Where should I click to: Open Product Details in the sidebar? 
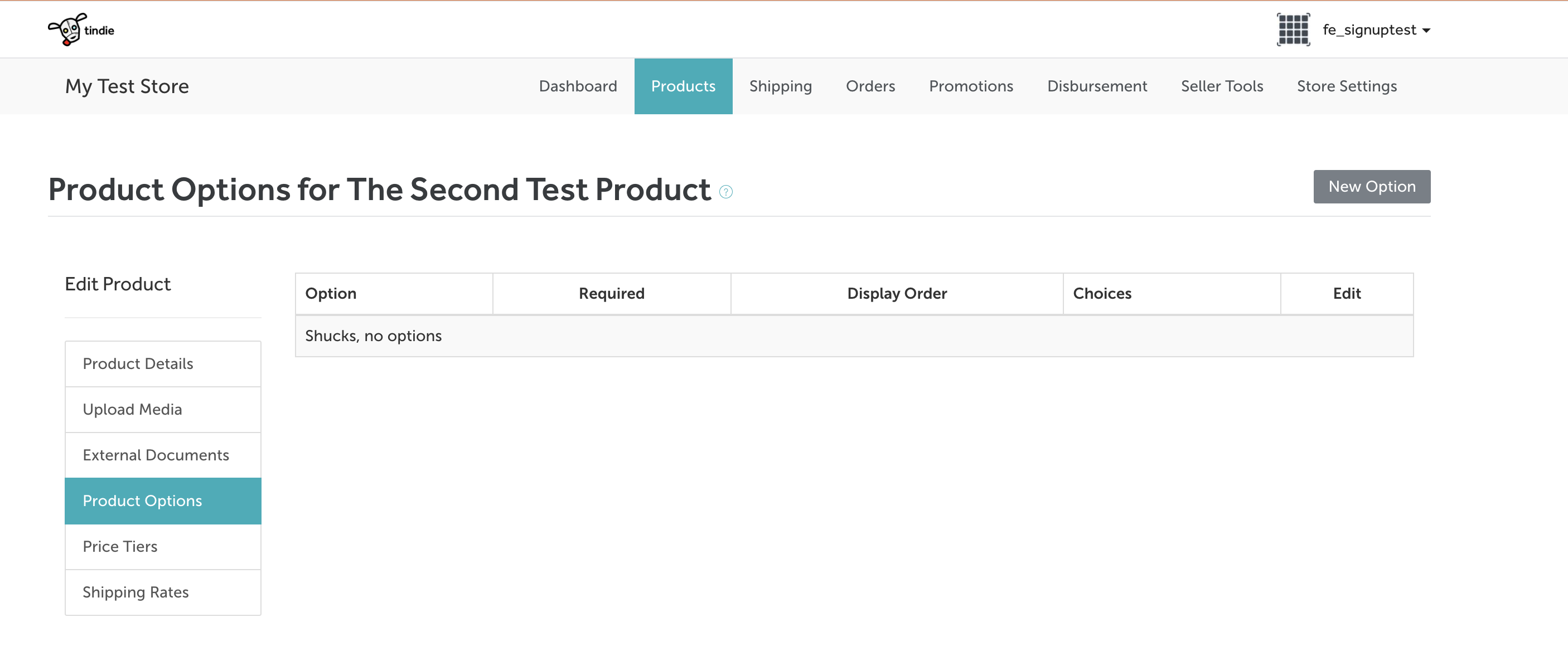162,364
